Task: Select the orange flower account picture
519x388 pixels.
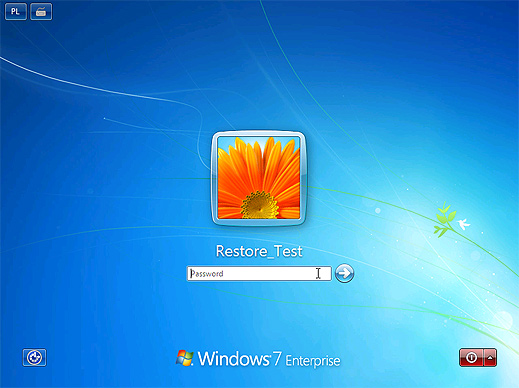Action: click(x=259, y=178)
